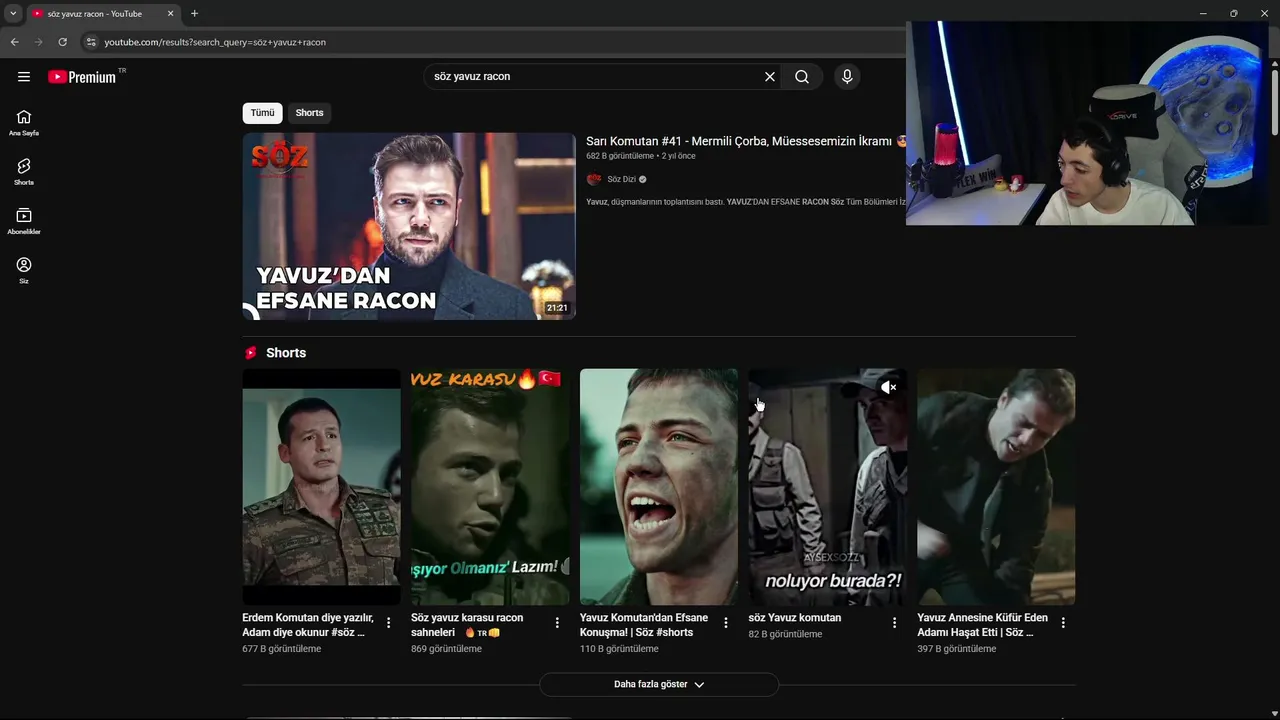This screenshot has height=720, width=1280.
Task: Run search with the magnifier button
Action: coord(802,77)
